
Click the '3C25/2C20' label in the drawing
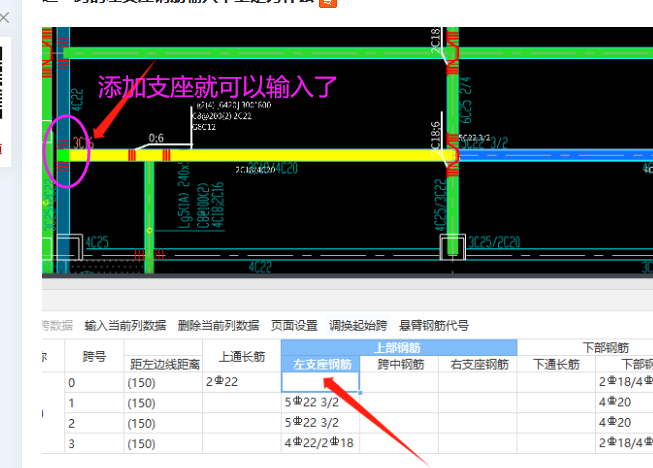(x=494, y=242)
